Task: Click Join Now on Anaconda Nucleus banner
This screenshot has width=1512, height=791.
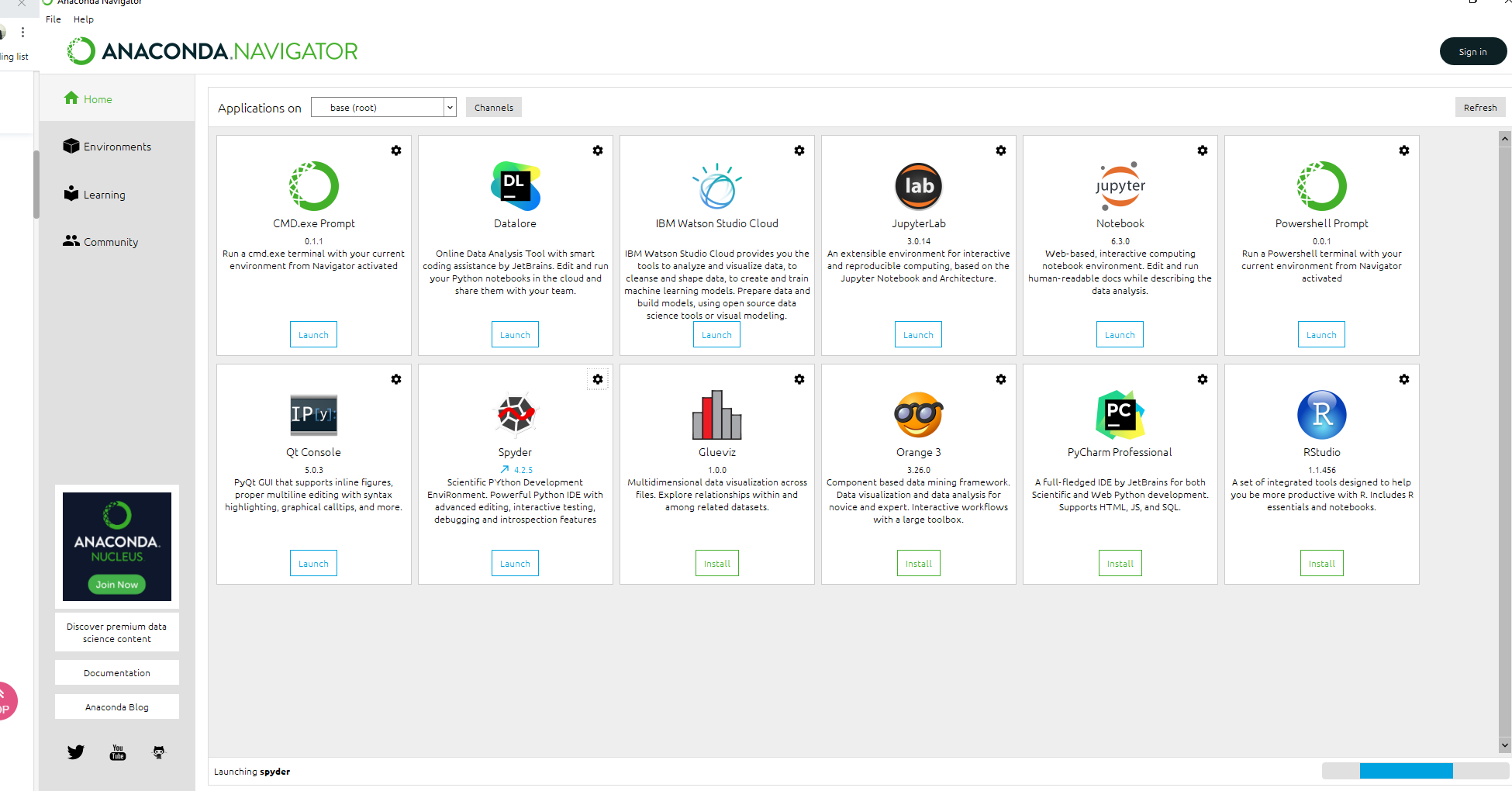Action: pos(117,585)
